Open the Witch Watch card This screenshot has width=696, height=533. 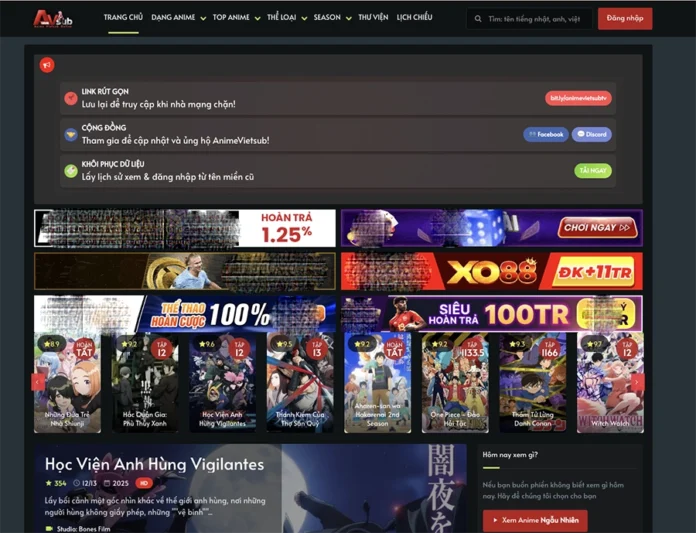tap(610, 383)
